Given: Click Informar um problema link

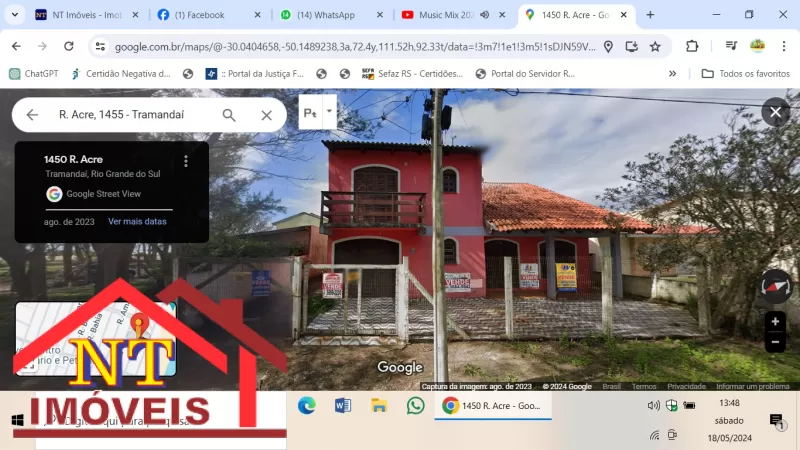Looking at the screenshot, I should 753,386.
